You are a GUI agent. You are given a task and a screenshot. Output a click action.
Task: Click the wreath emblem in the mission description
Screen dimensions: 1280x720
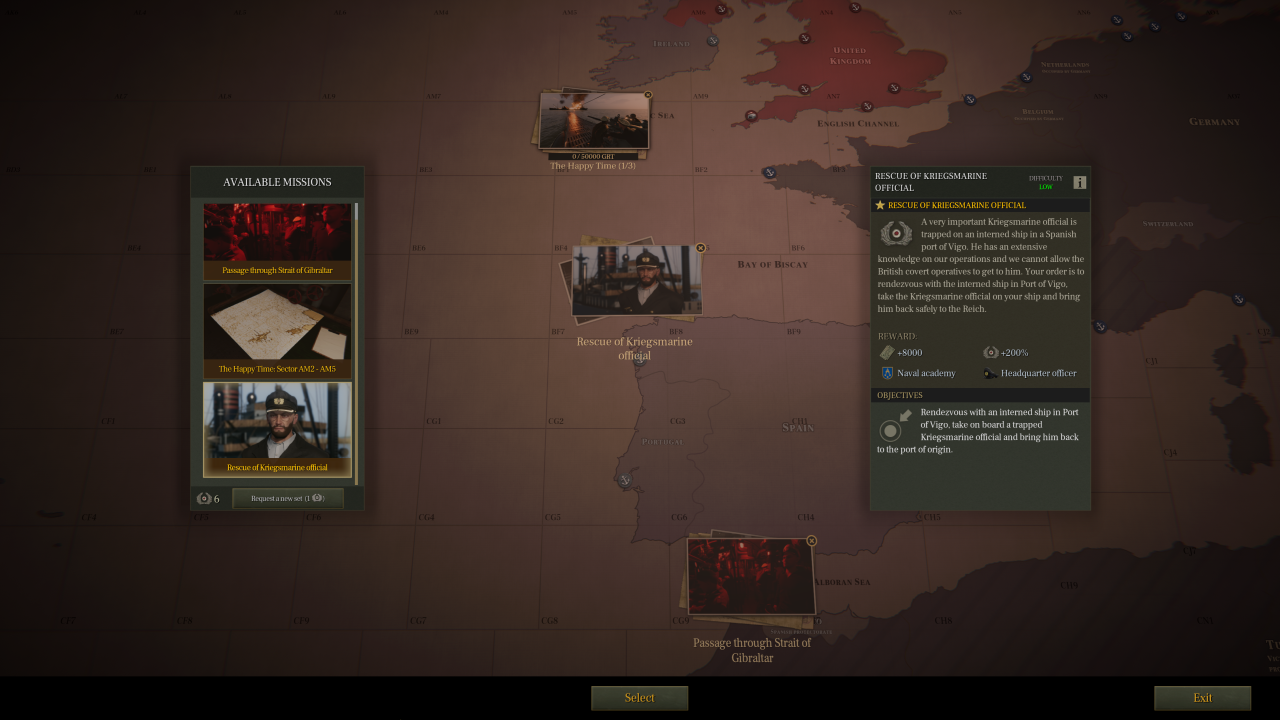point(896,233)
